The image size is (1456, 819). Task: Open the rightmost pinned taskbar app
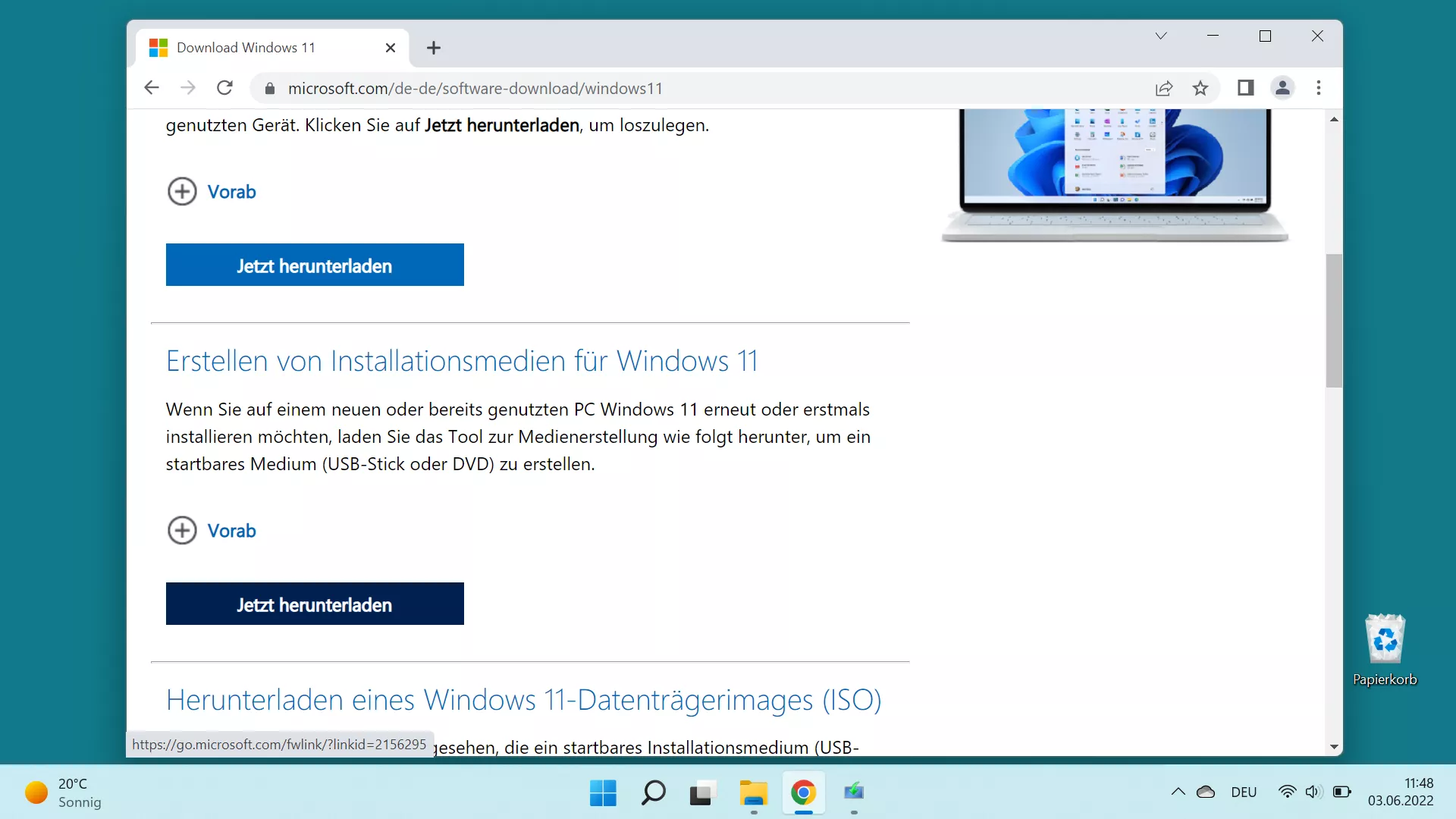point(854,792)
